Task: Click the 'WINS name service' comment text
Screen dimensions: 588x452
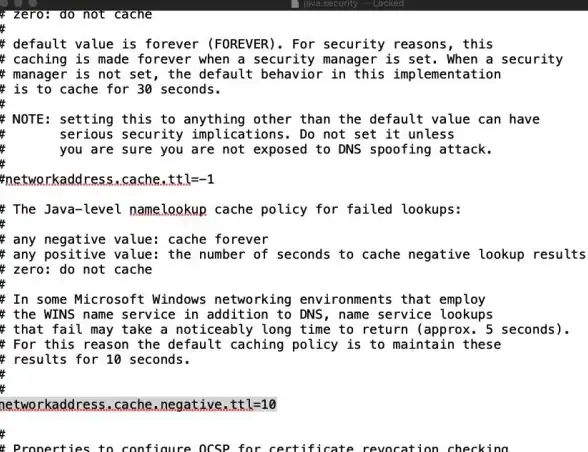Action: (x=110, y=314)
